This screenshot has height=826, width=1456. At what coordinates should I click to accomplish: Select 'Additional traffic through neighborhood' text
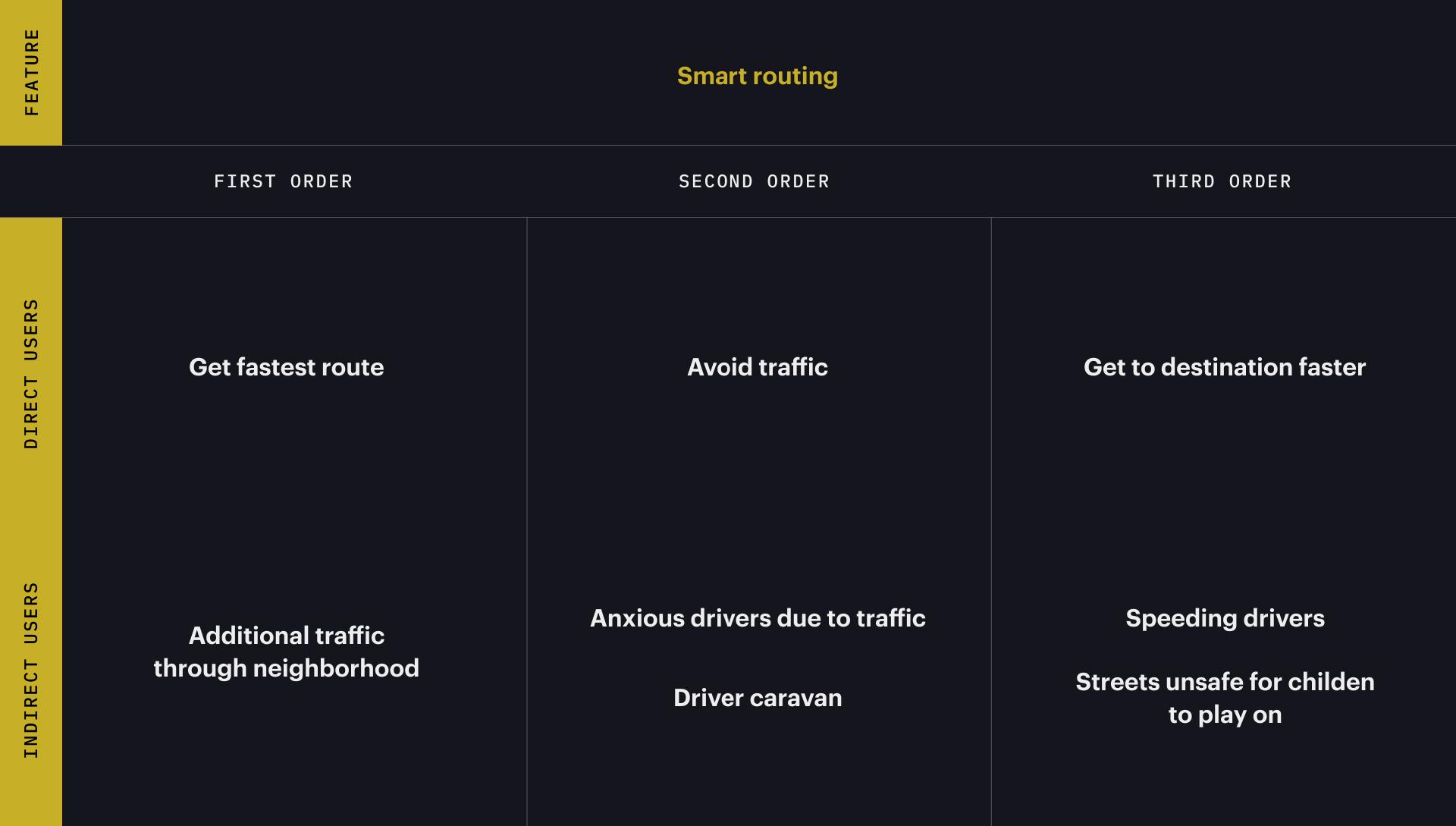(286, 652)
